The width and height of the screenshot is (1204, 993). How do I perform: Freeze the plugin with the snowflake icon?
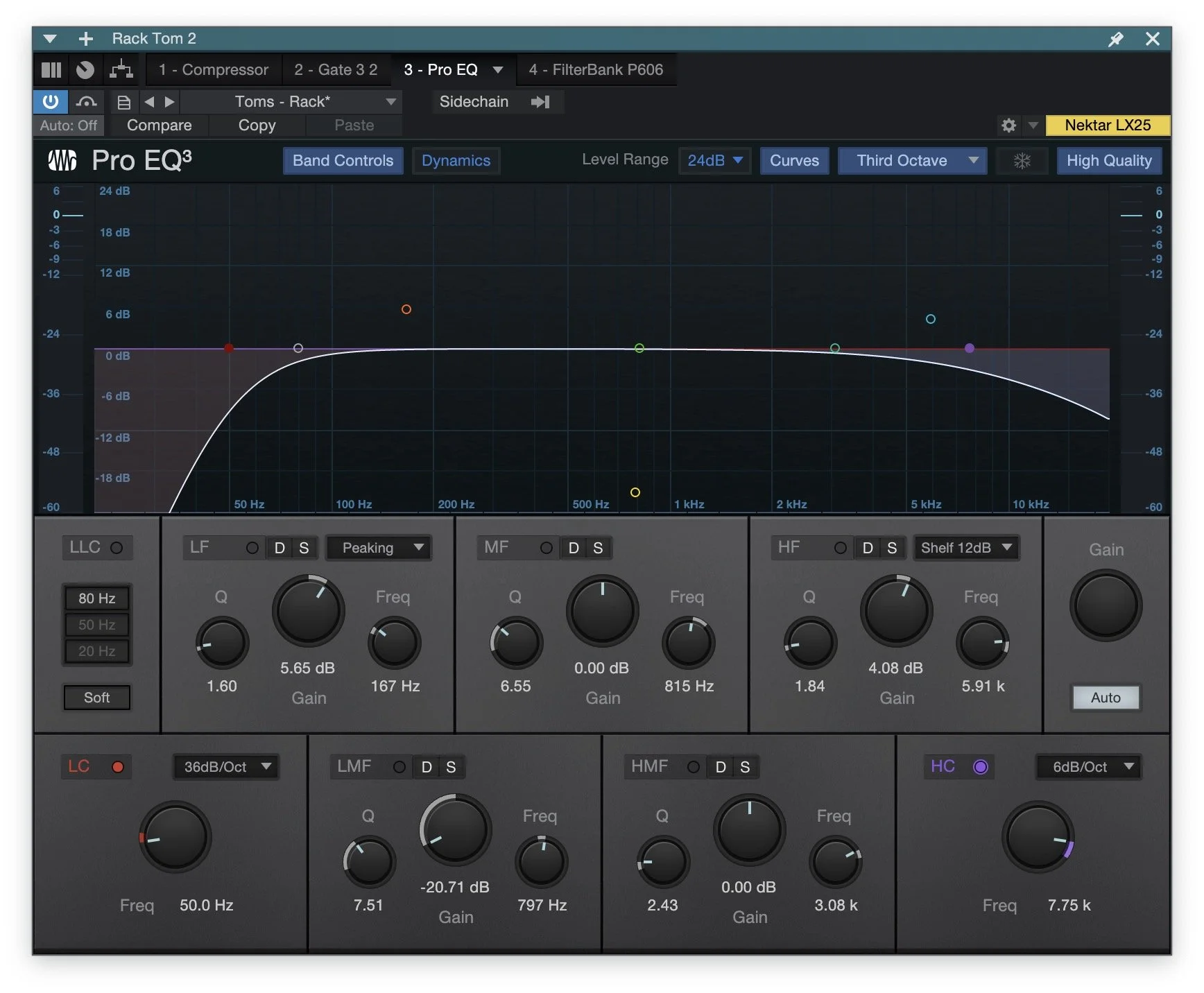[1022, 160]
